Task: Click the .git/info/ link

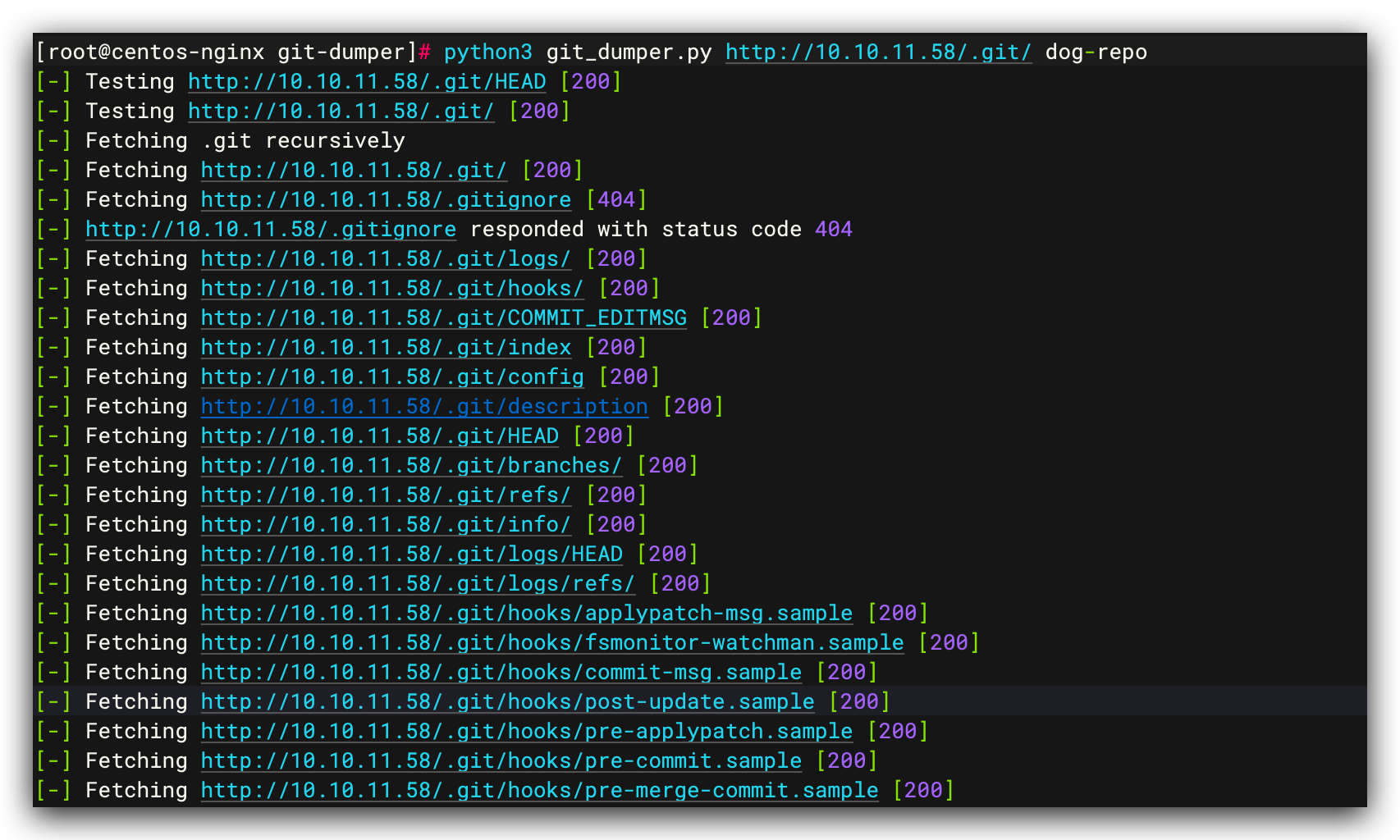Action: pos(384,524)
